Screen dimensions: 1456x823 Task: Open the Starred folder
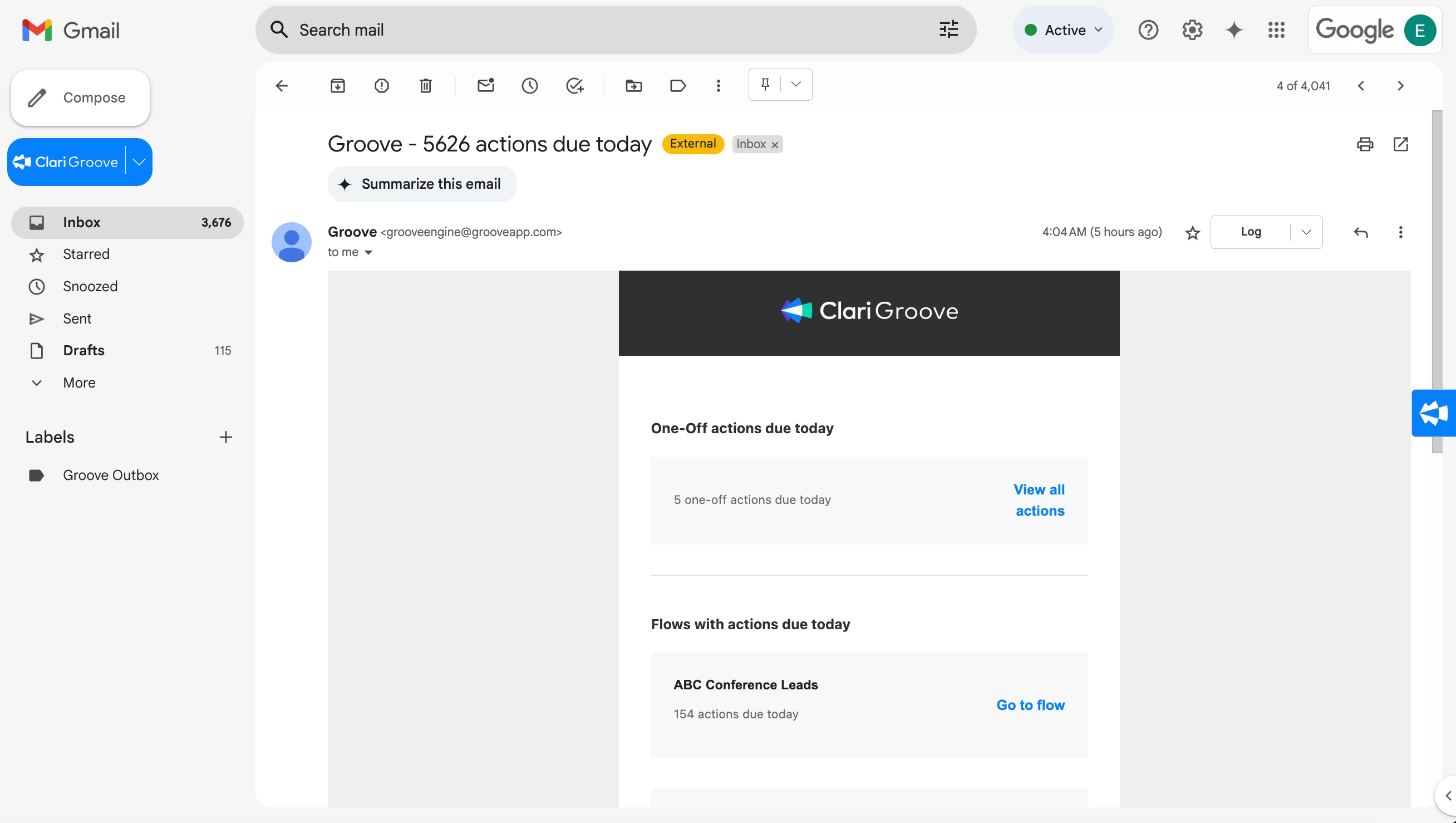(127, 254)
